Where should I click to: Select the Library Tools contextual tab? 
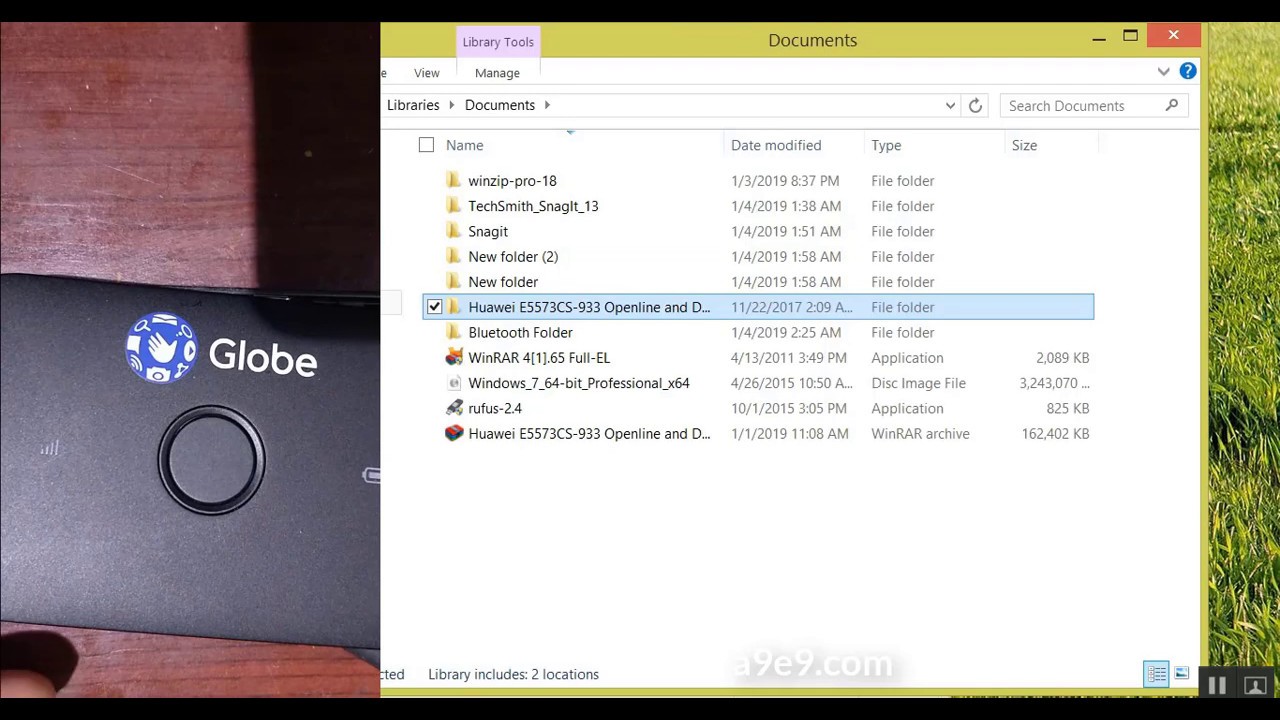coord(498,42)
